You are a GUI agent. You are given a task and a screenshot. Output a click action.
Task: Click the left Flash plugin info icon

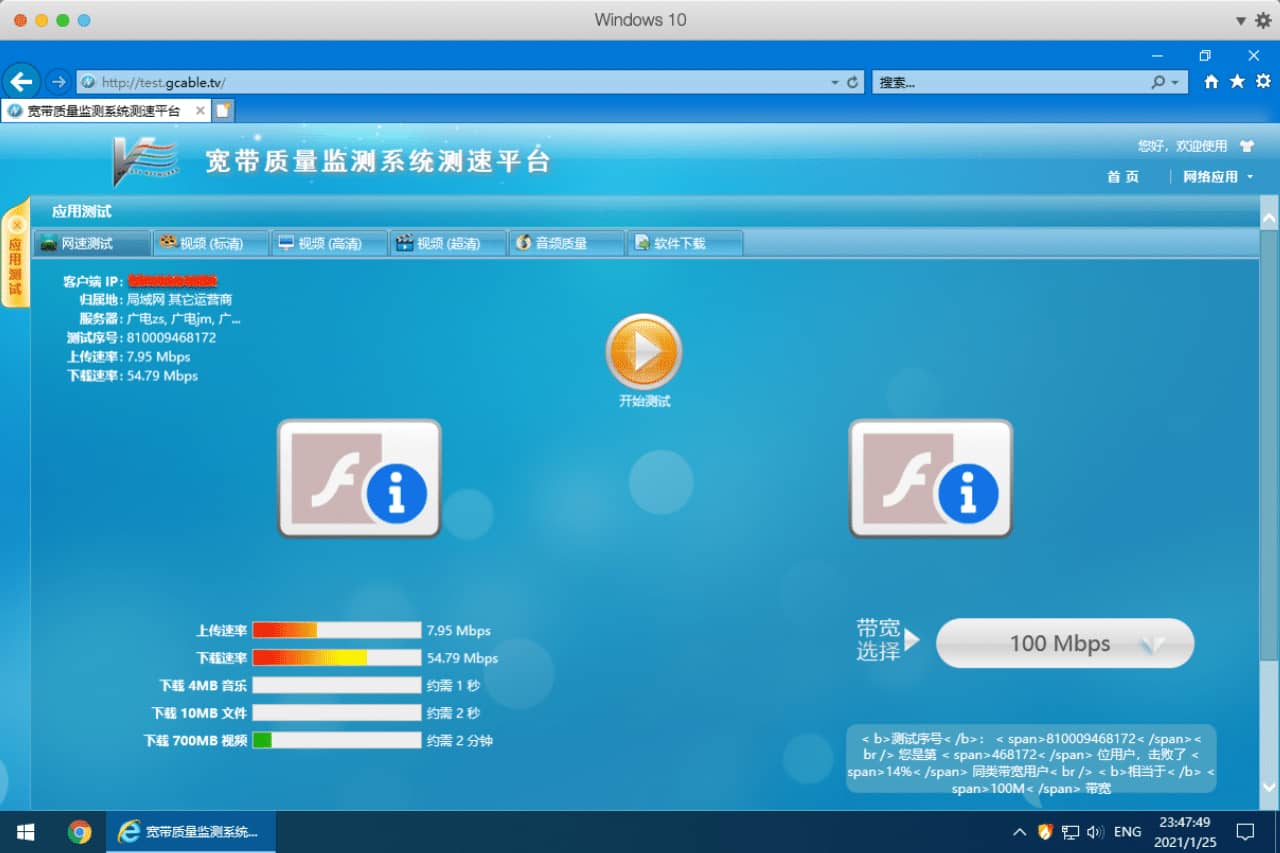point(359,478)
